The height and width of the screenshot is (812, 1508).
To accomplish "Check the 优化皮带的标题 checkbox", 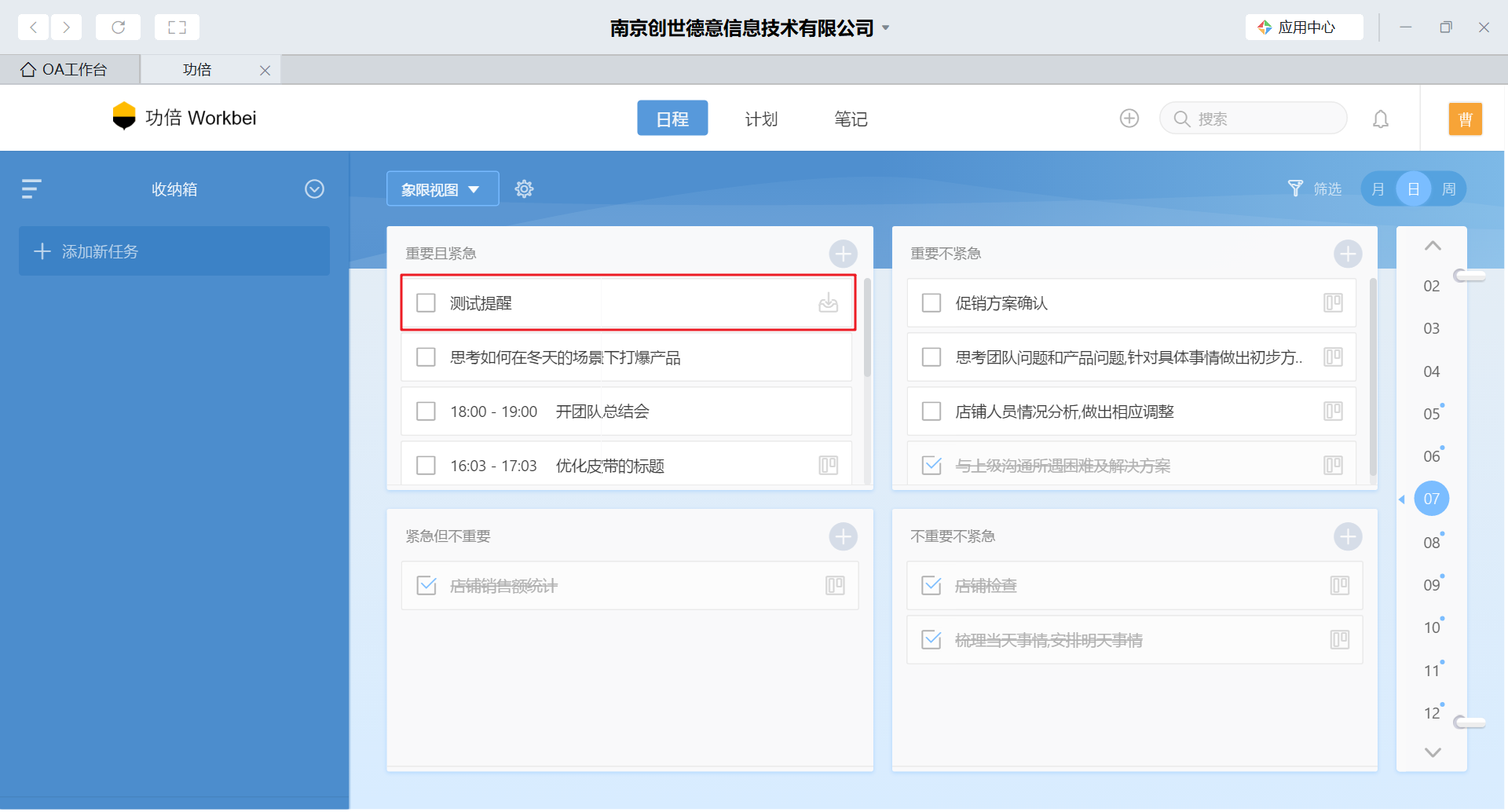I will coord(426,466).
